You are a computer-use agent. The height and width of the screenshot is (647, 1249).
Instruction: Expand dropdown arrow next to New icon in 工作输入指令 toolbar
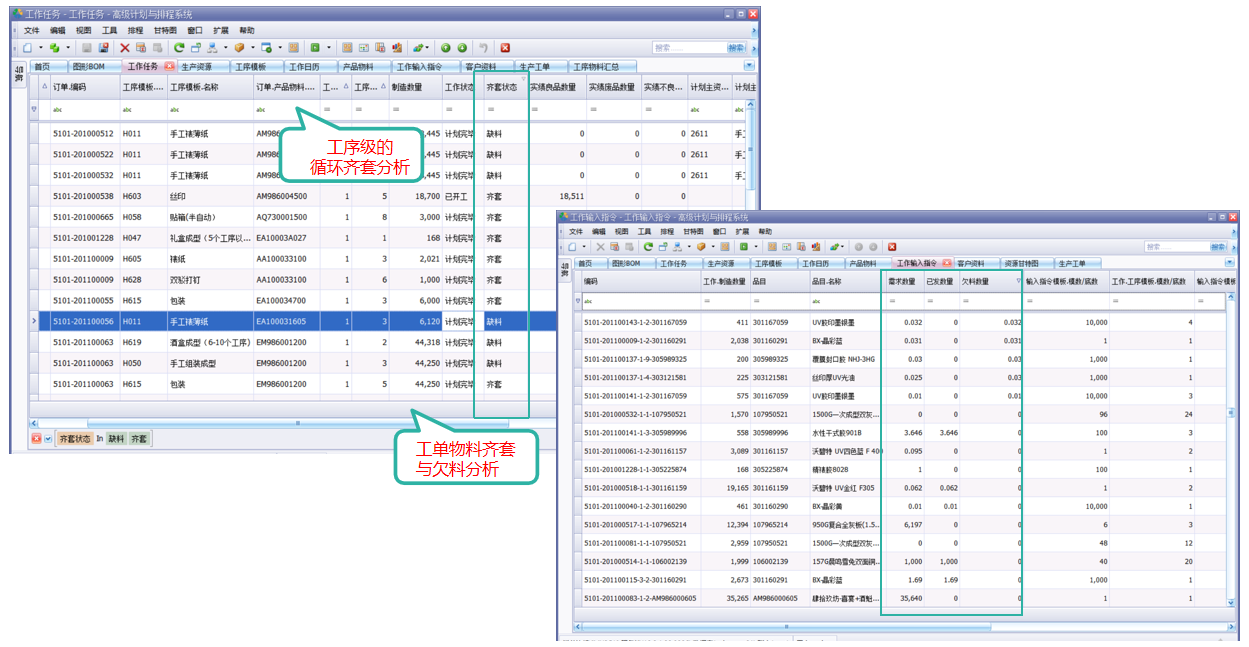584,246
